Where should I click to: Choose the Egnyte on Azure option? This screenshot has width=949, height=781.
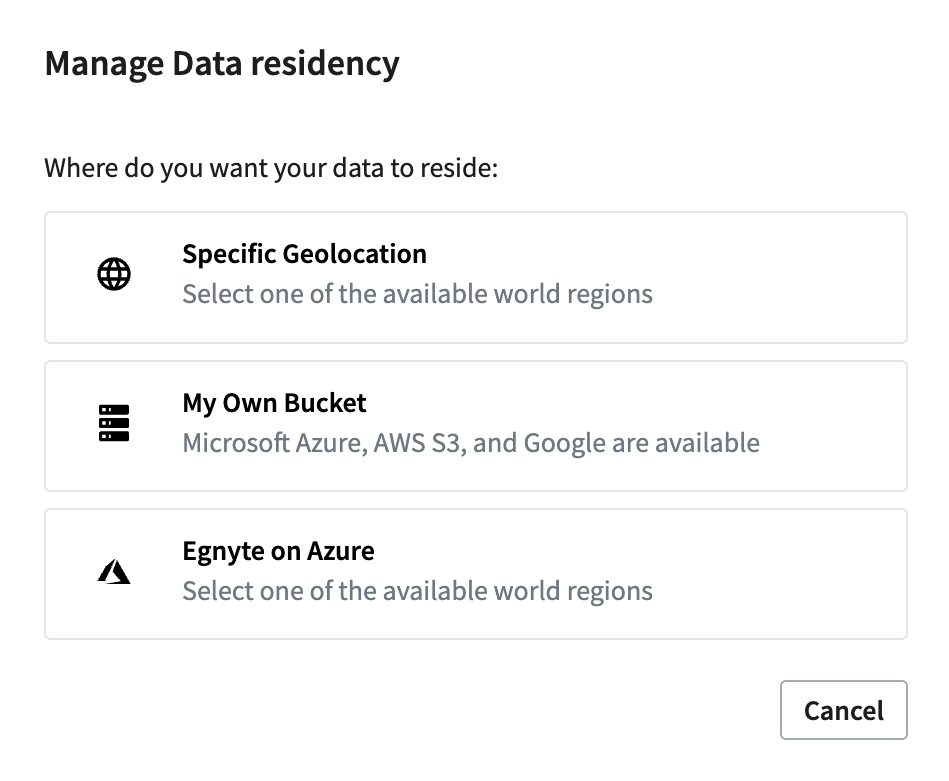click(476, 574)
